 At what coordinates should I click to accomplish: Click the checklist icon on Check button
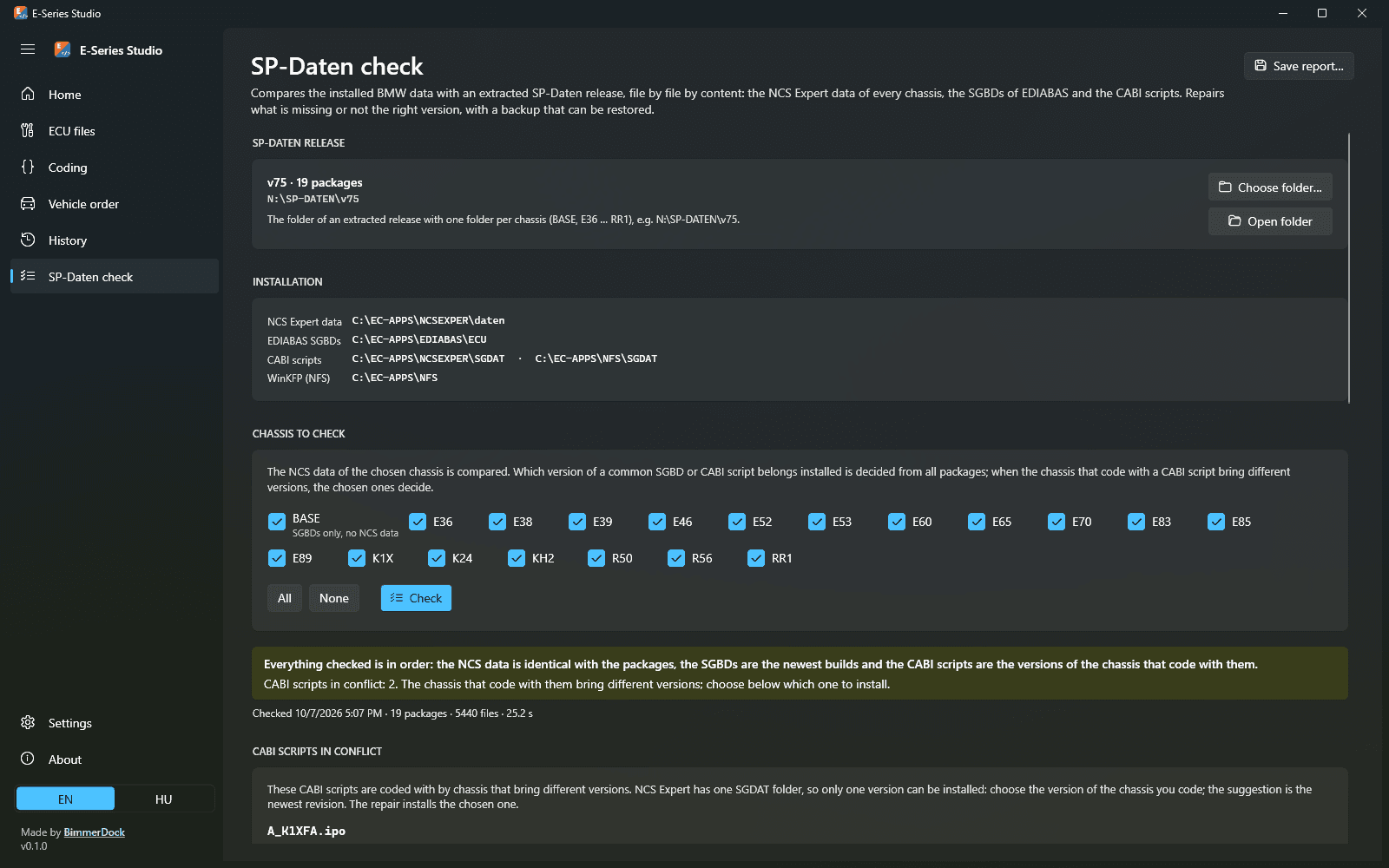point(397,598)
